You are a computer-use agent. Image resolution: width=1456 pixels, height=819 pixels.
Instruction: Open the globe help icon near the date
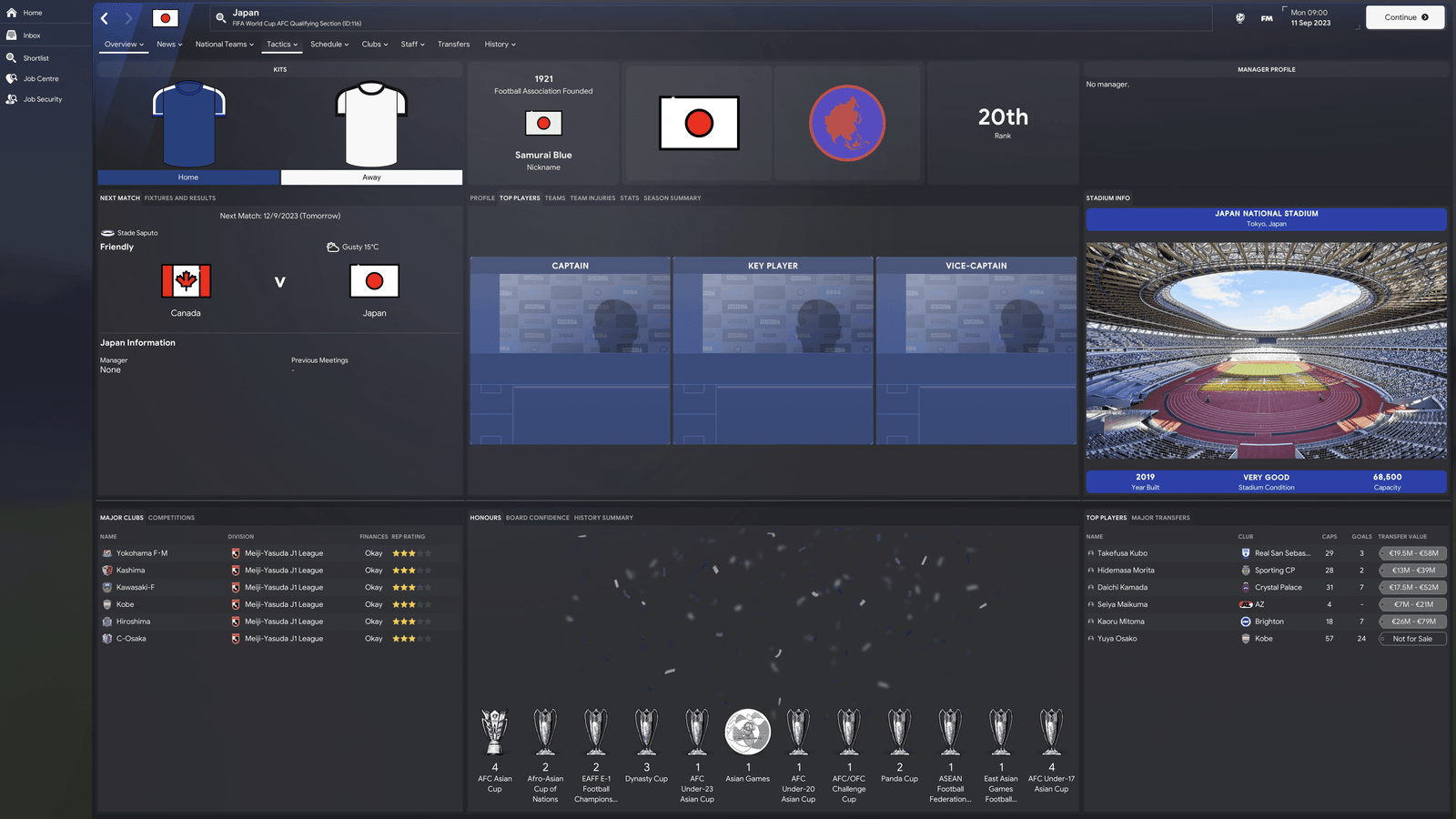point(1239,18)
